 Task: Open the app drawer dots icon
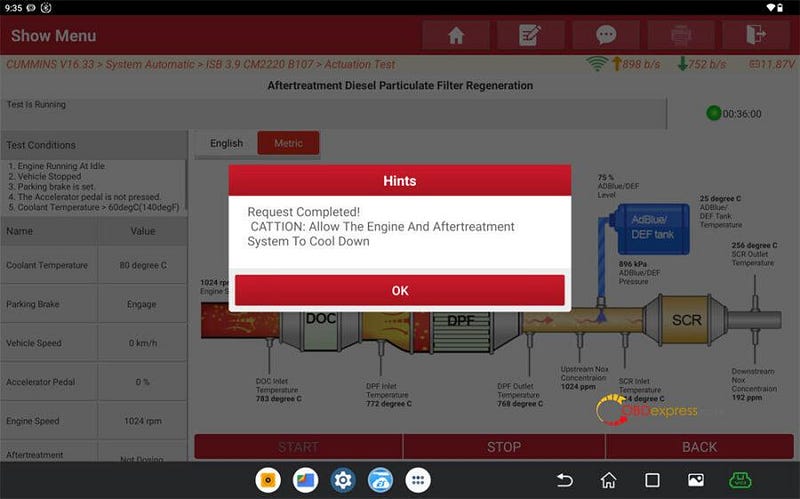tap(418, 480)
